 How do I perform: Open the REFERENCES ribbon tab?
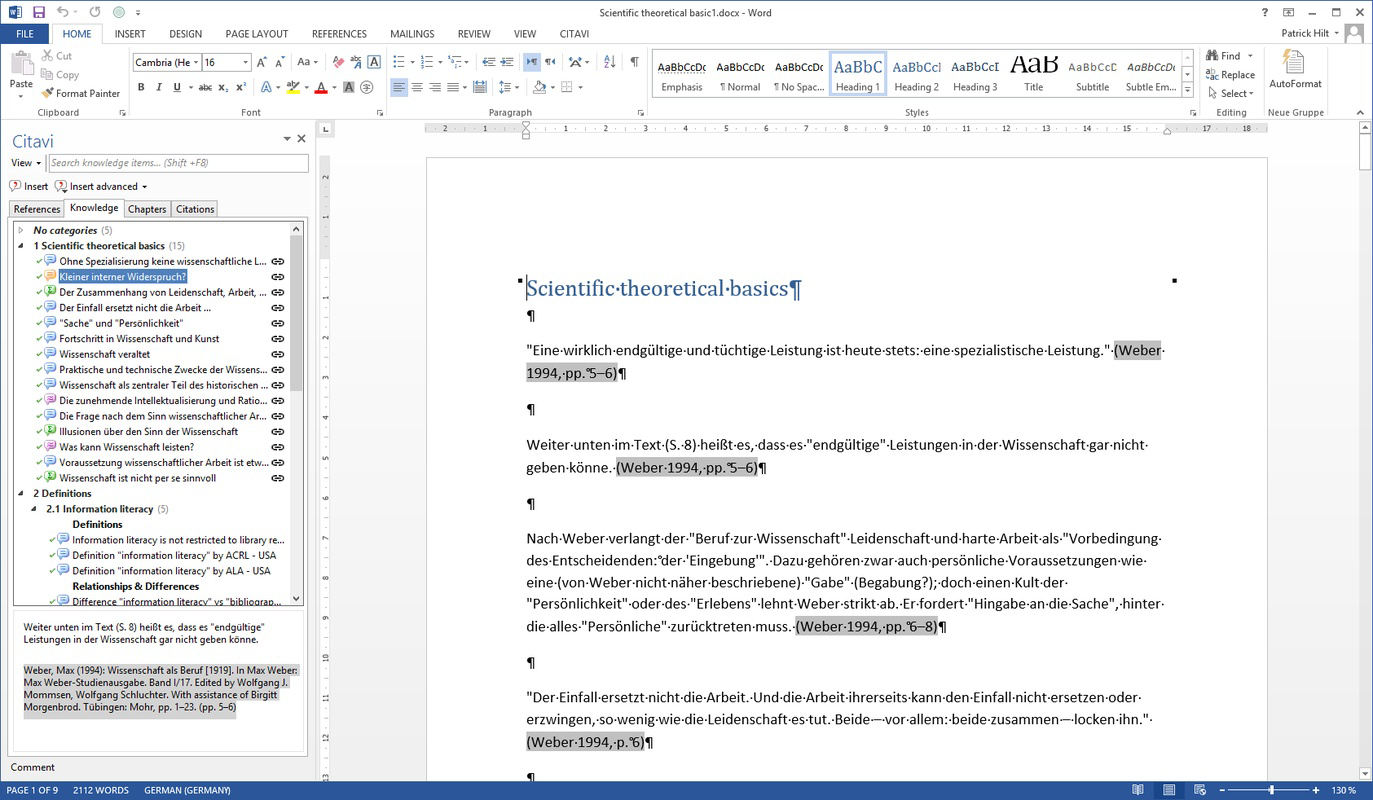[x=339, y=34]
